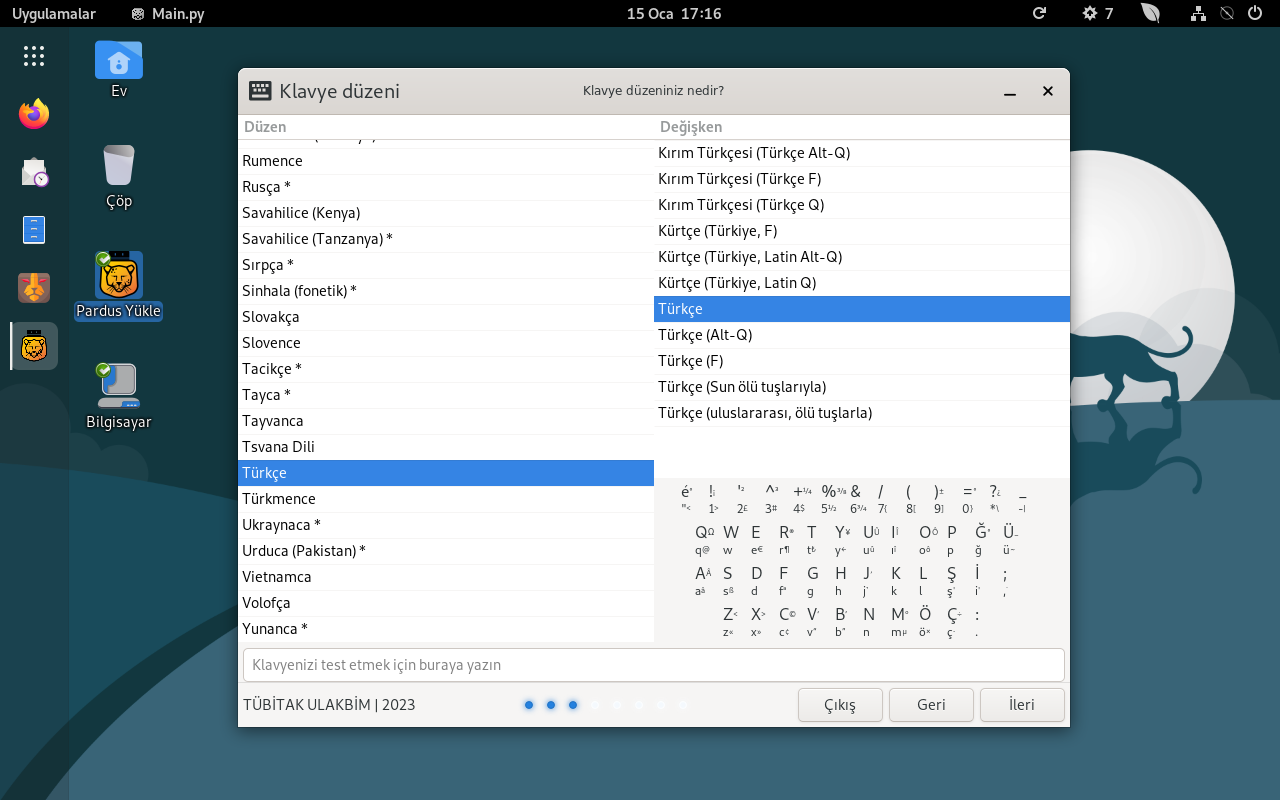This screenshot has height=800, width=1280.
Task: Click the leaf icon in the top bar
Action: point(1151,13)
